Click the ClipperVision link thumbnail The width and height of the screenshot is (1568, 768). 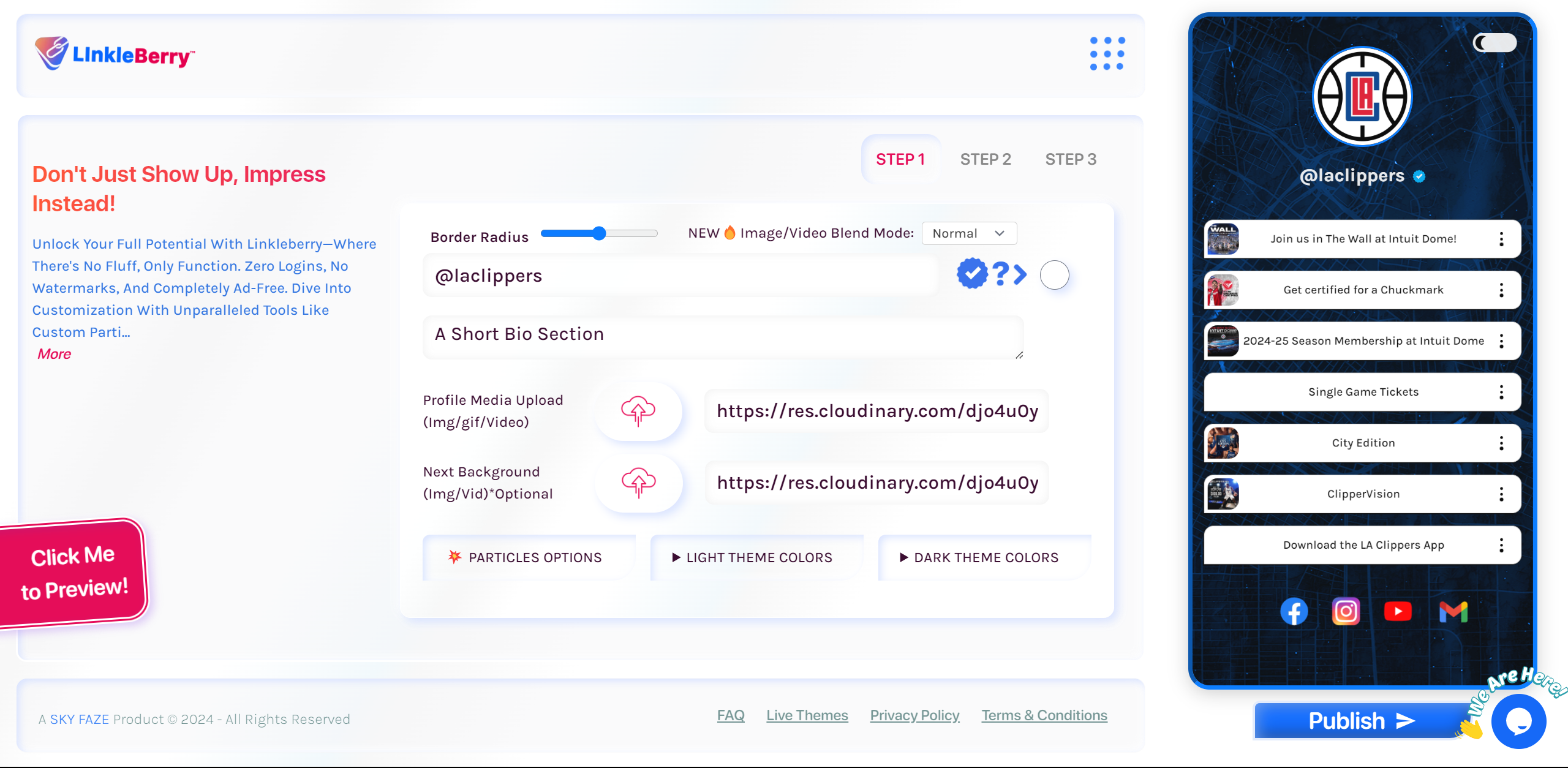coord(1223,494)
